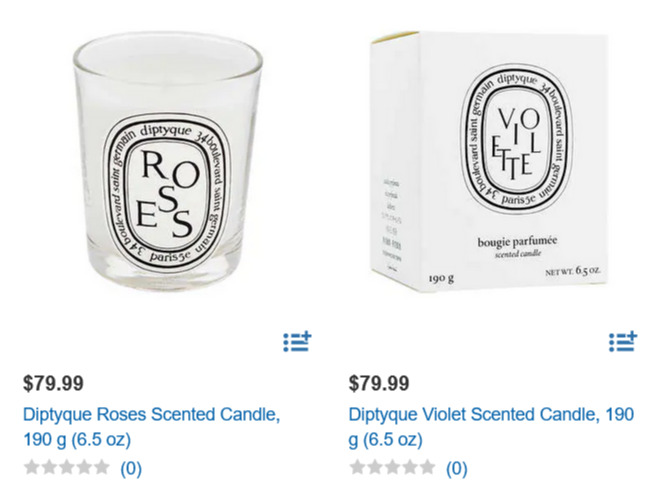Click '190 g (6.5 oz)' line of Roses title
Image resolution: width=650 pixels, height=490 pixels.
[x=77, y=439]
